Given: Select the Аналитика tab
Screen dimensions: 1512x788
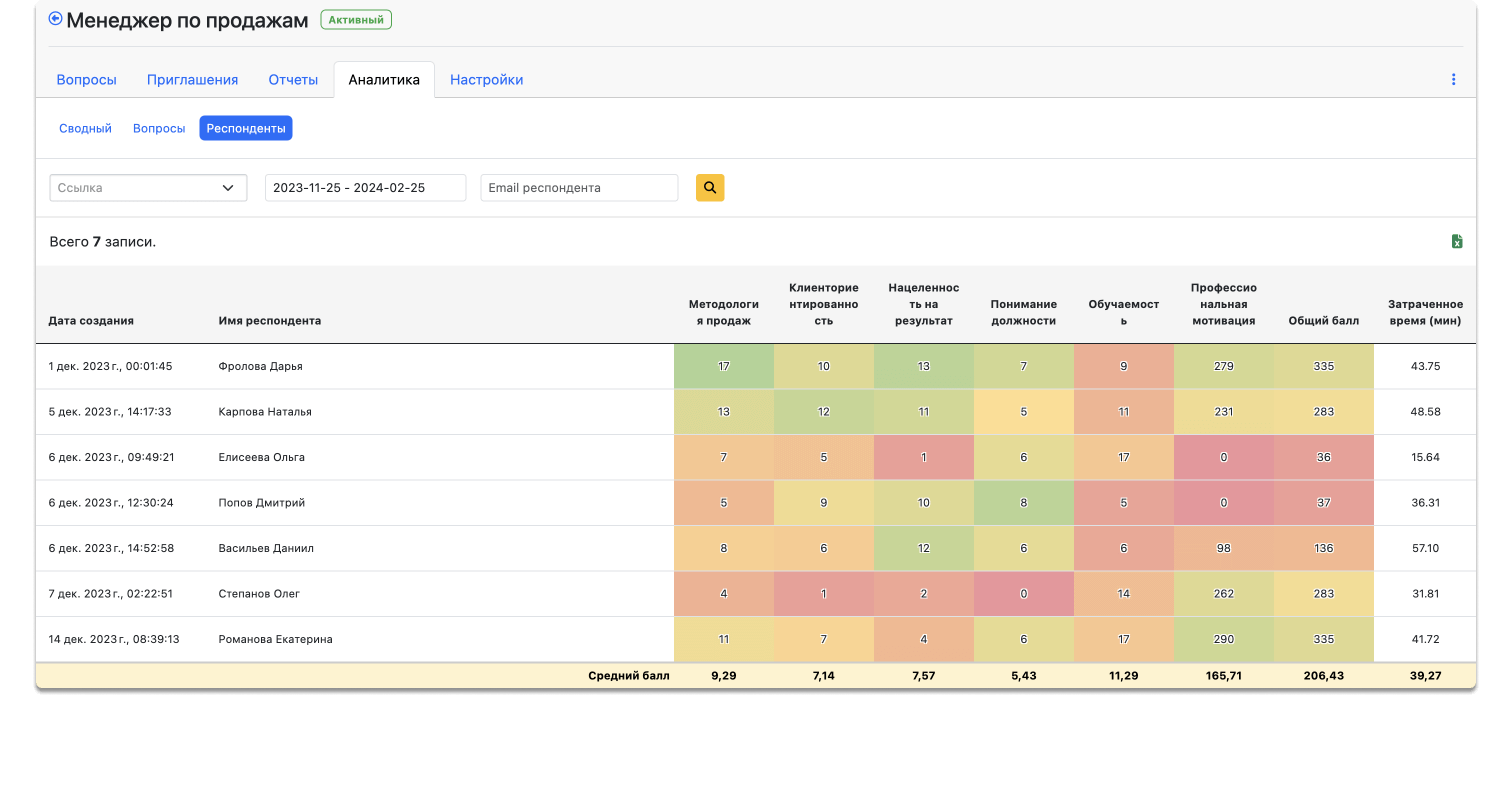Looking at the screenshot, I should 384,80.
